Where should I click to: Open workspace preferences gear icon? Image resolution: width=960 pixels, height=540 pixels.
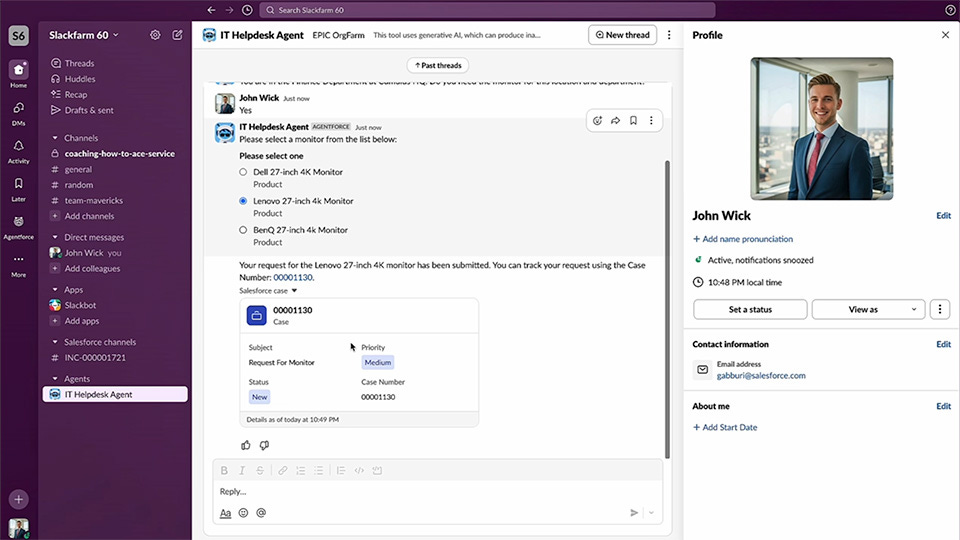156,35
